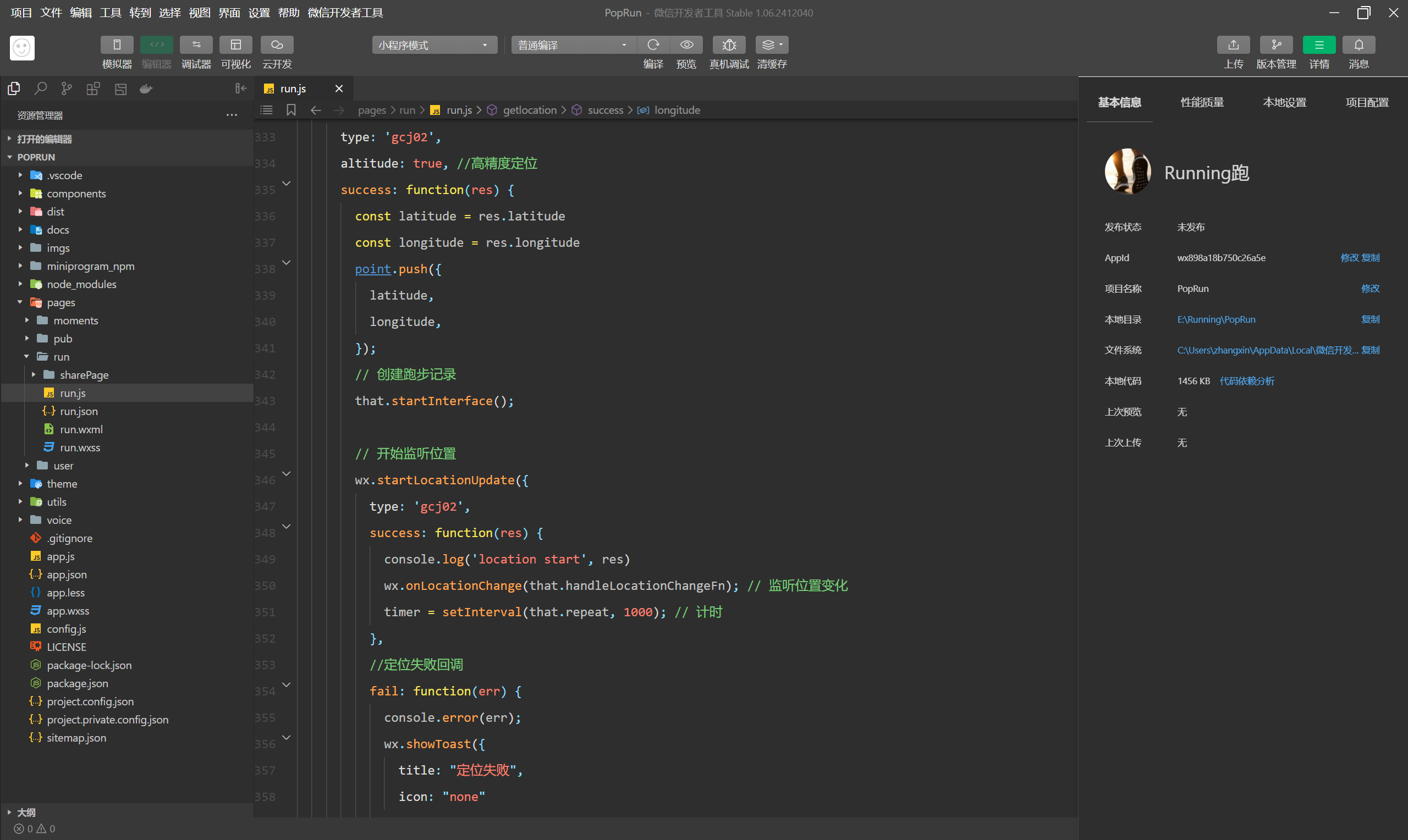Close the run.js editor tab
The image size is (1408, 840).
[339, 89]
